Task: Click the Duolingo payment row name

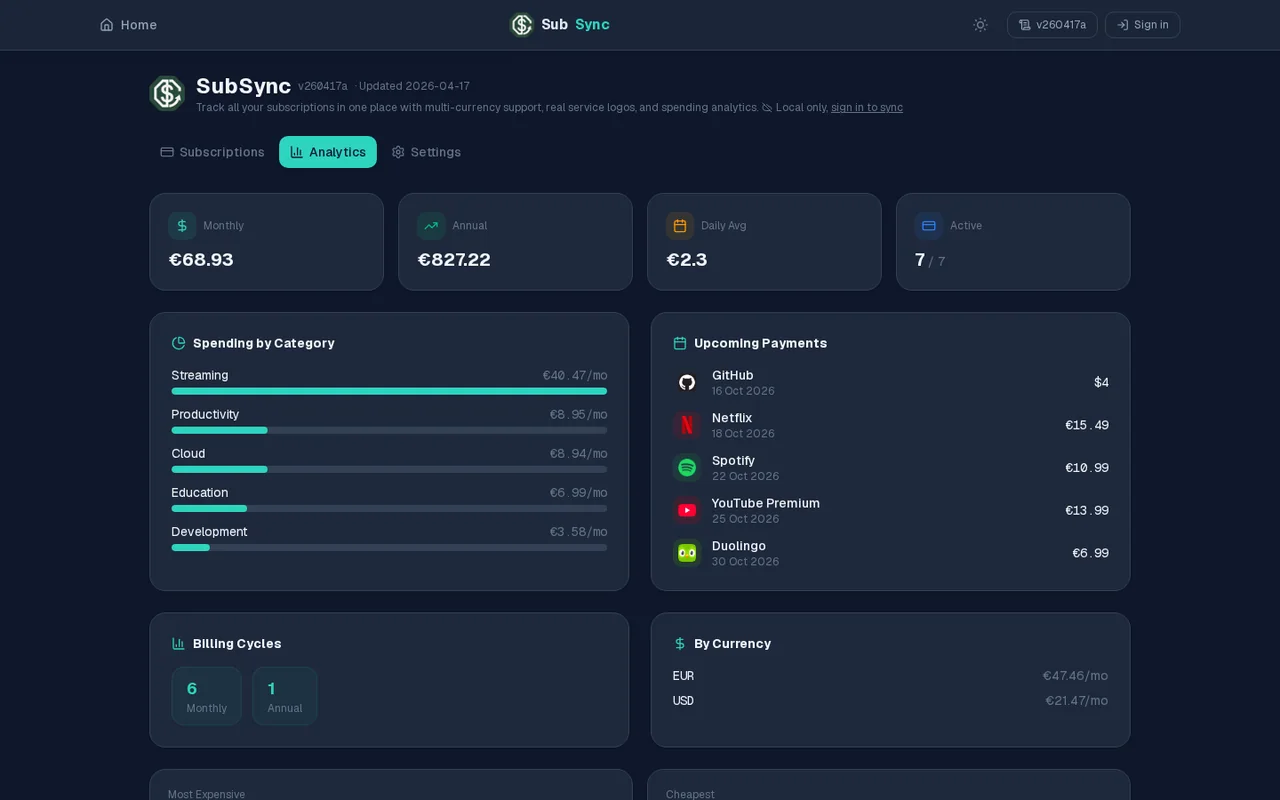Action: [739, 546]
